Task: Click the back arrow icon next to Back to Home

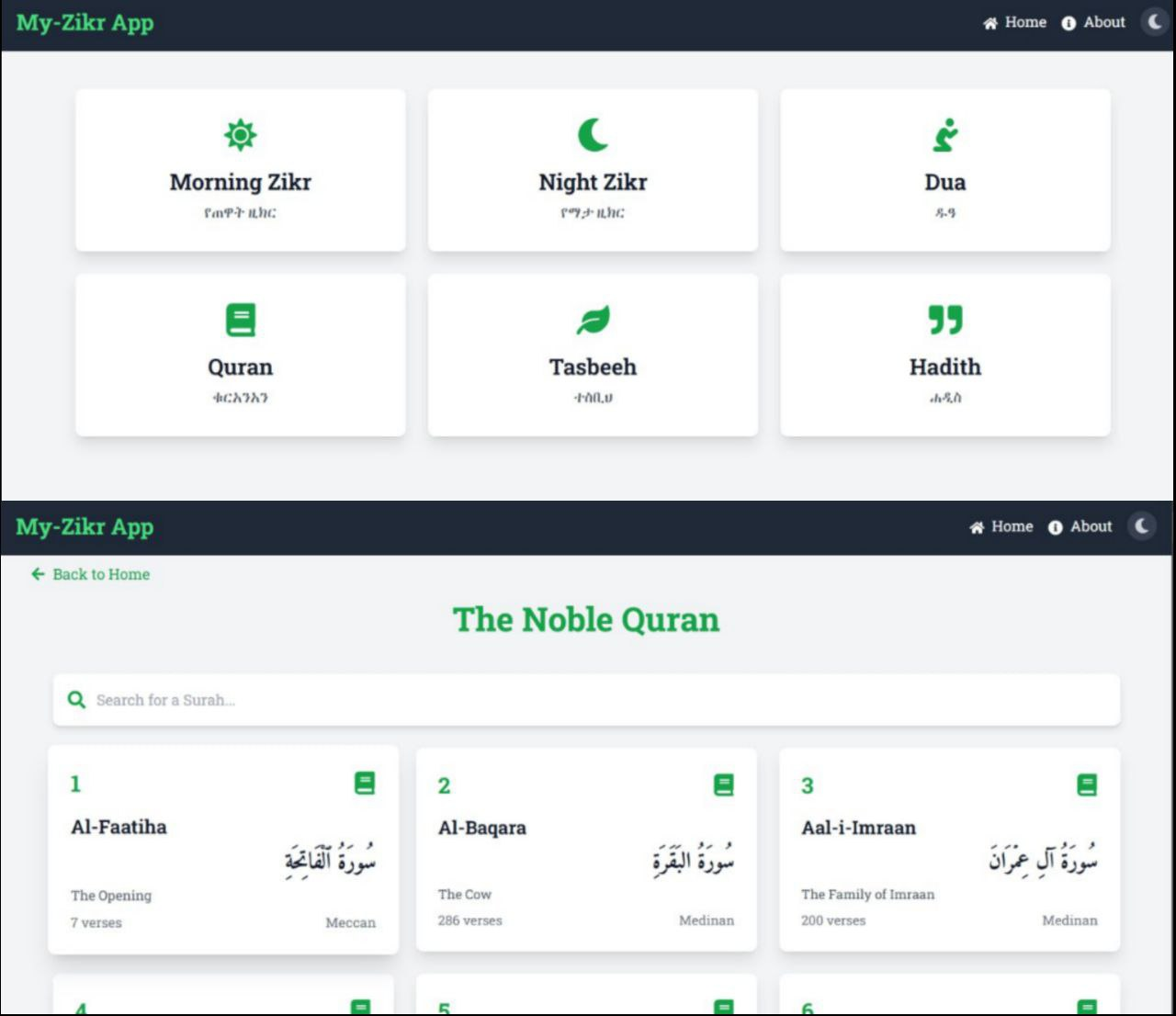Action: pos(38,574)
